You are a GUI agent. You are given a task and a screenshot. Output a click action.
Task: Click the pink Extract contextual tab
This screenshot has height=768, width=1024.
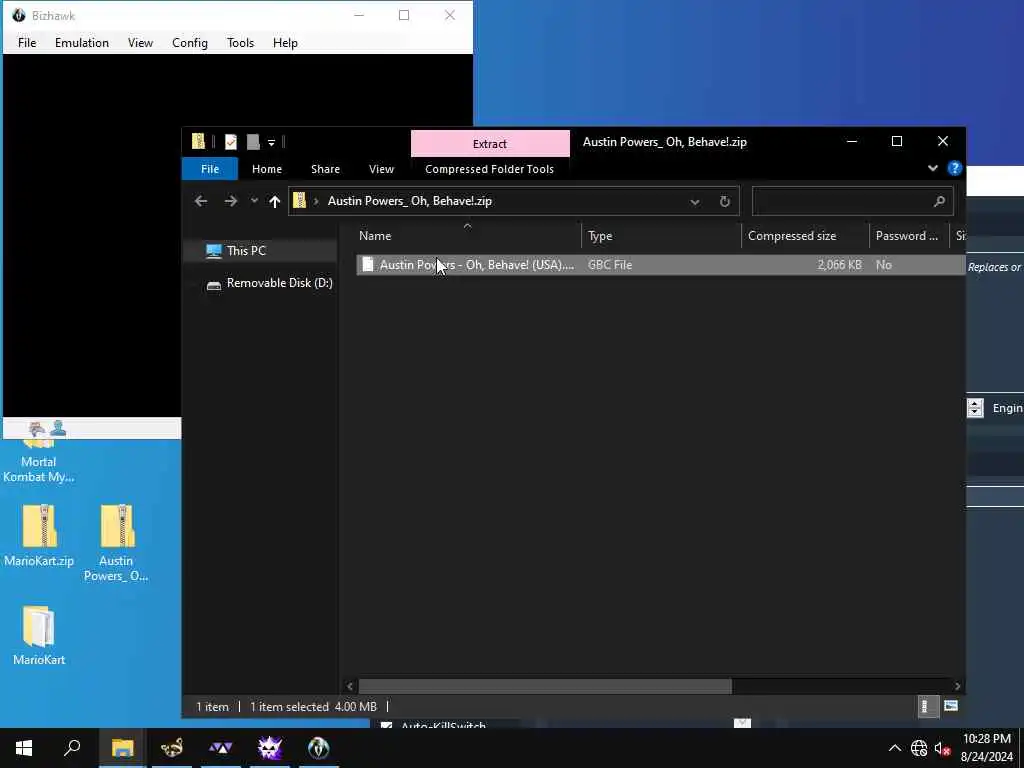coord(490,144)
